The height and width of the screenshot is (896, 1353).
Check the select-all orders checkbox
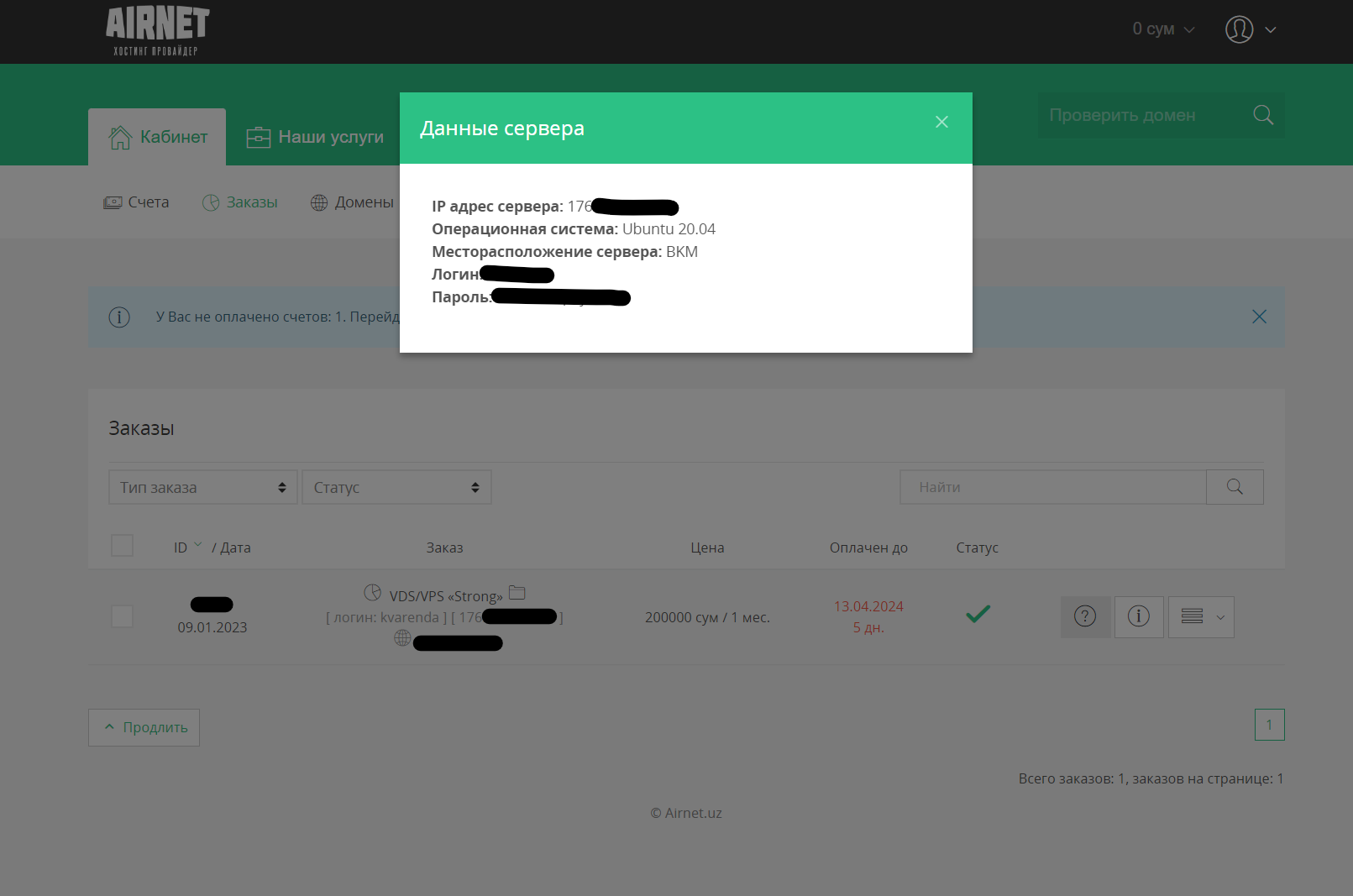pos(122,545)
